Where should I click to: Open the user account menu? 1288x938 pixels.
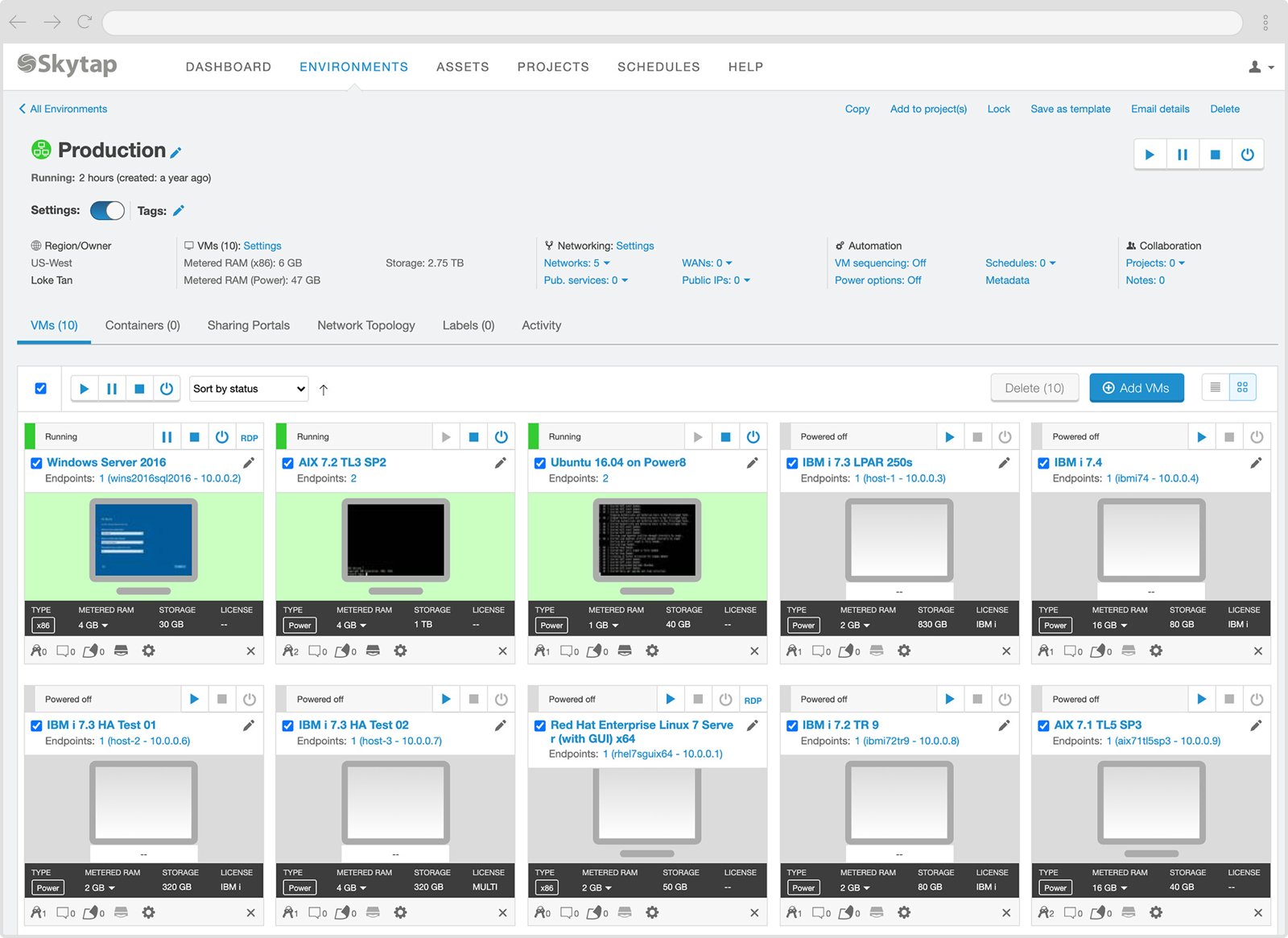1261,67
